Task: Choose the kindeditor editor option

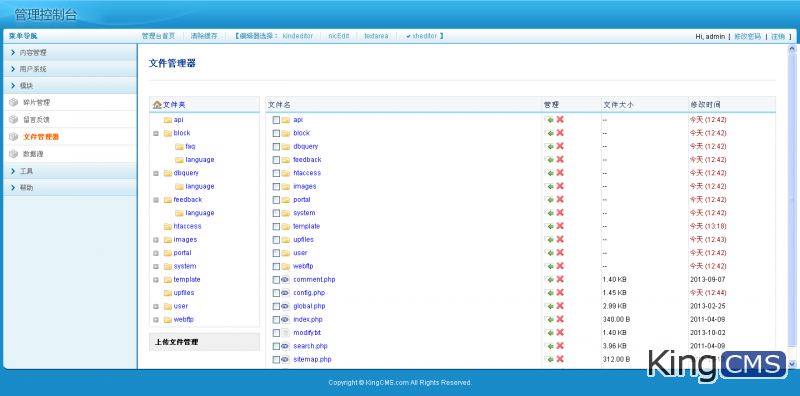Action: tap(297, 36)
